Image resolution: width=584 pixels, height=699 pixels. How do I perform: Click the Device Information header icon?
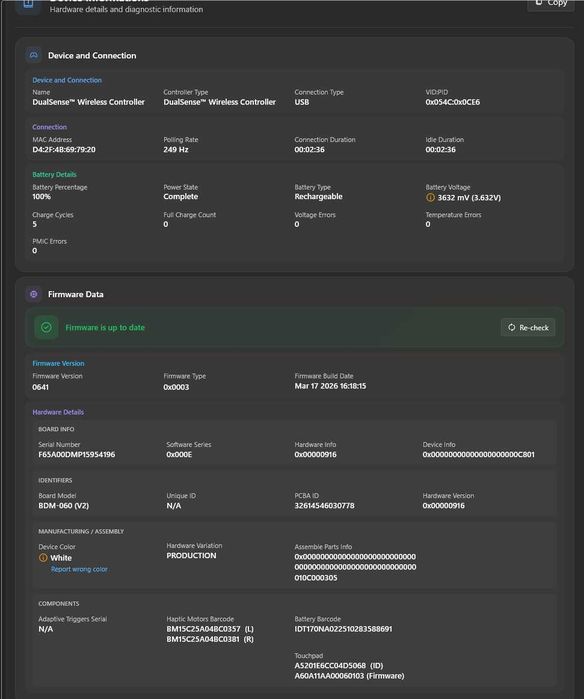[x=28, y=4]
